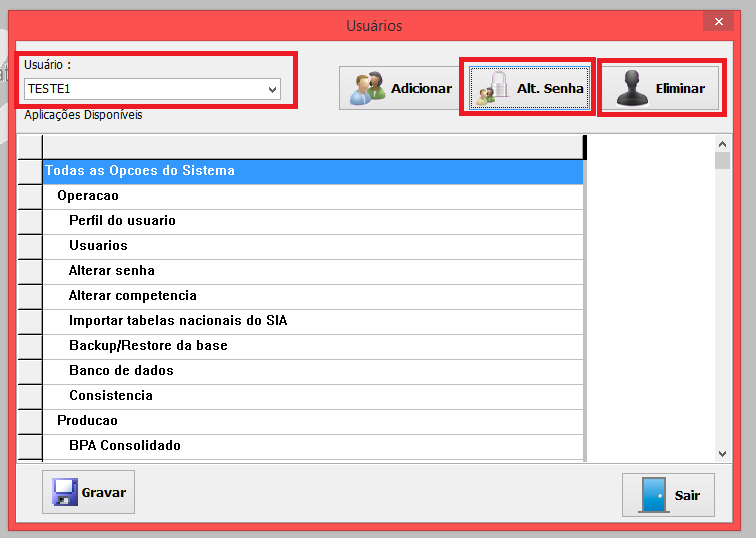Choose Perfil do usuario in the list
The height and width of the screenshot is (538, 756).
coord(122,221)
